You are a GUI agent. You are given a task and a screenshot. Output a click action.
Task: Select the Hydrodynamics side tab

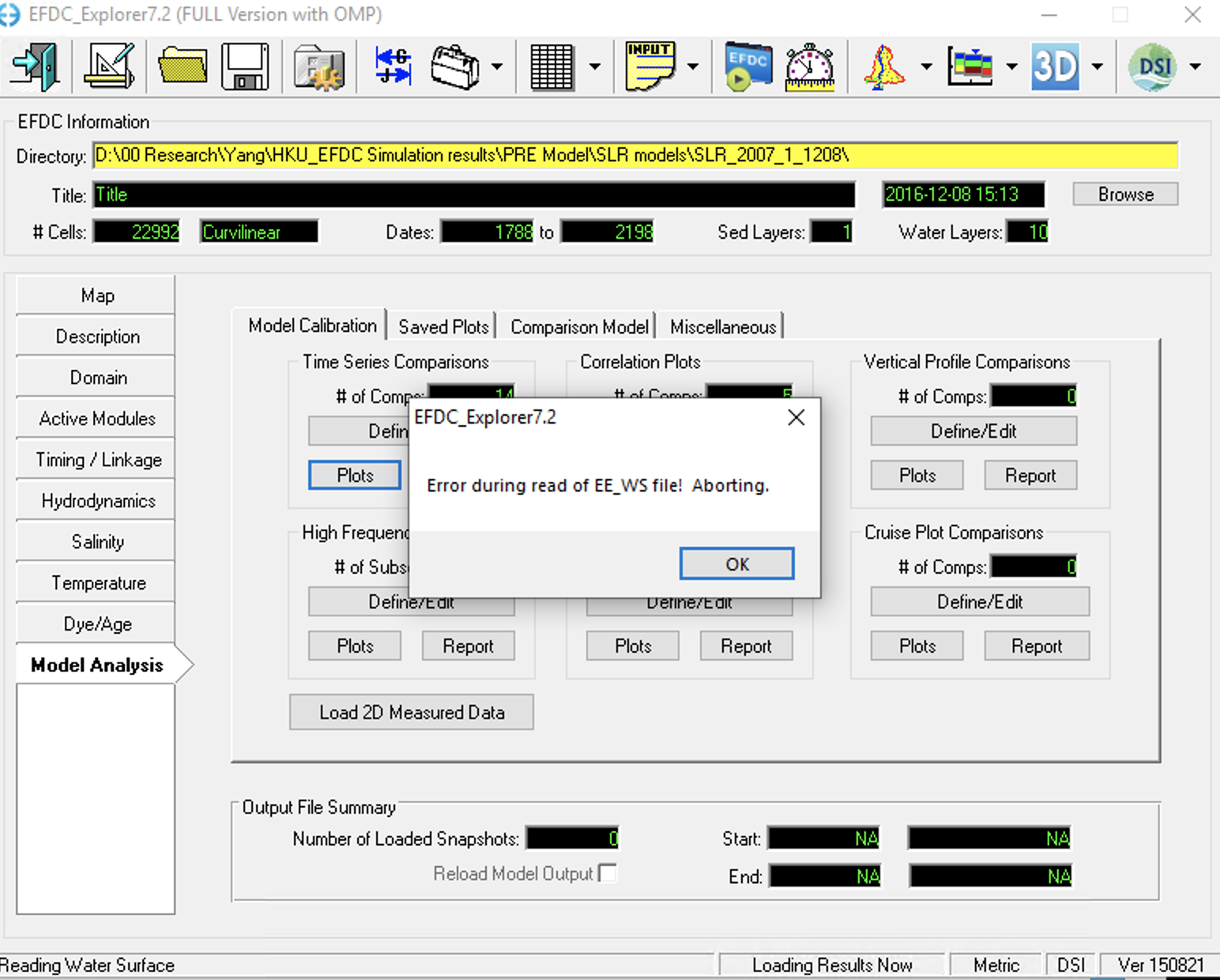[96, 501]
